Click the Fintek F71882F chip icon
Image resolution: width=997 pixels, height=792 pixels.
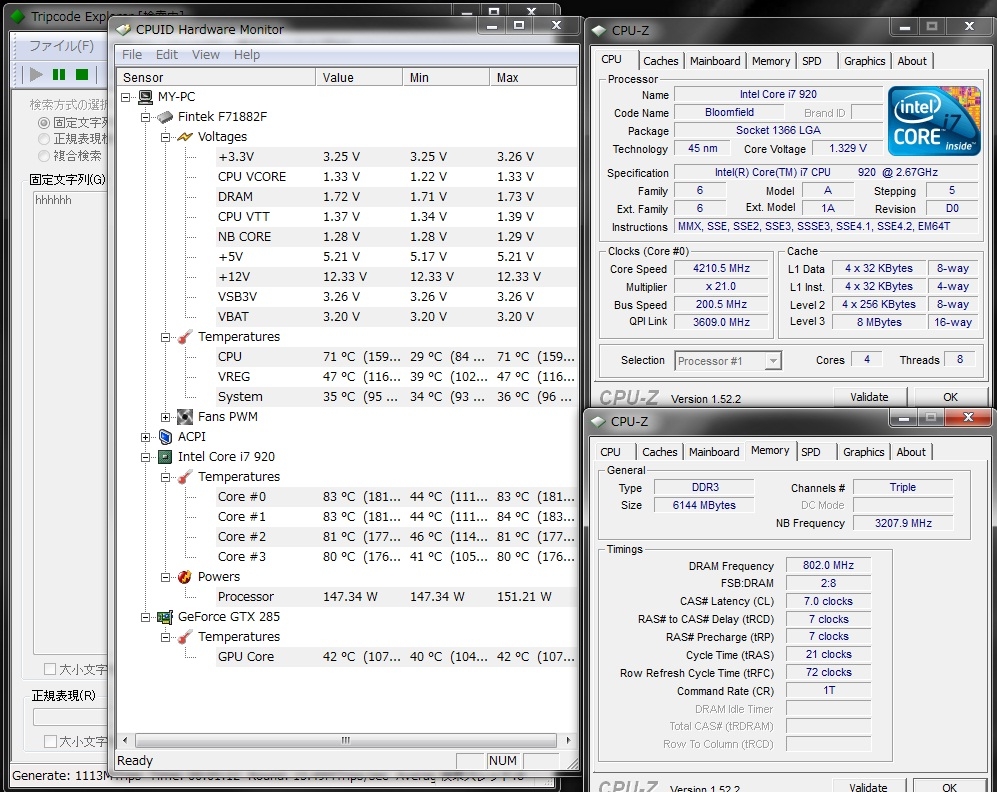pos(165,117)
